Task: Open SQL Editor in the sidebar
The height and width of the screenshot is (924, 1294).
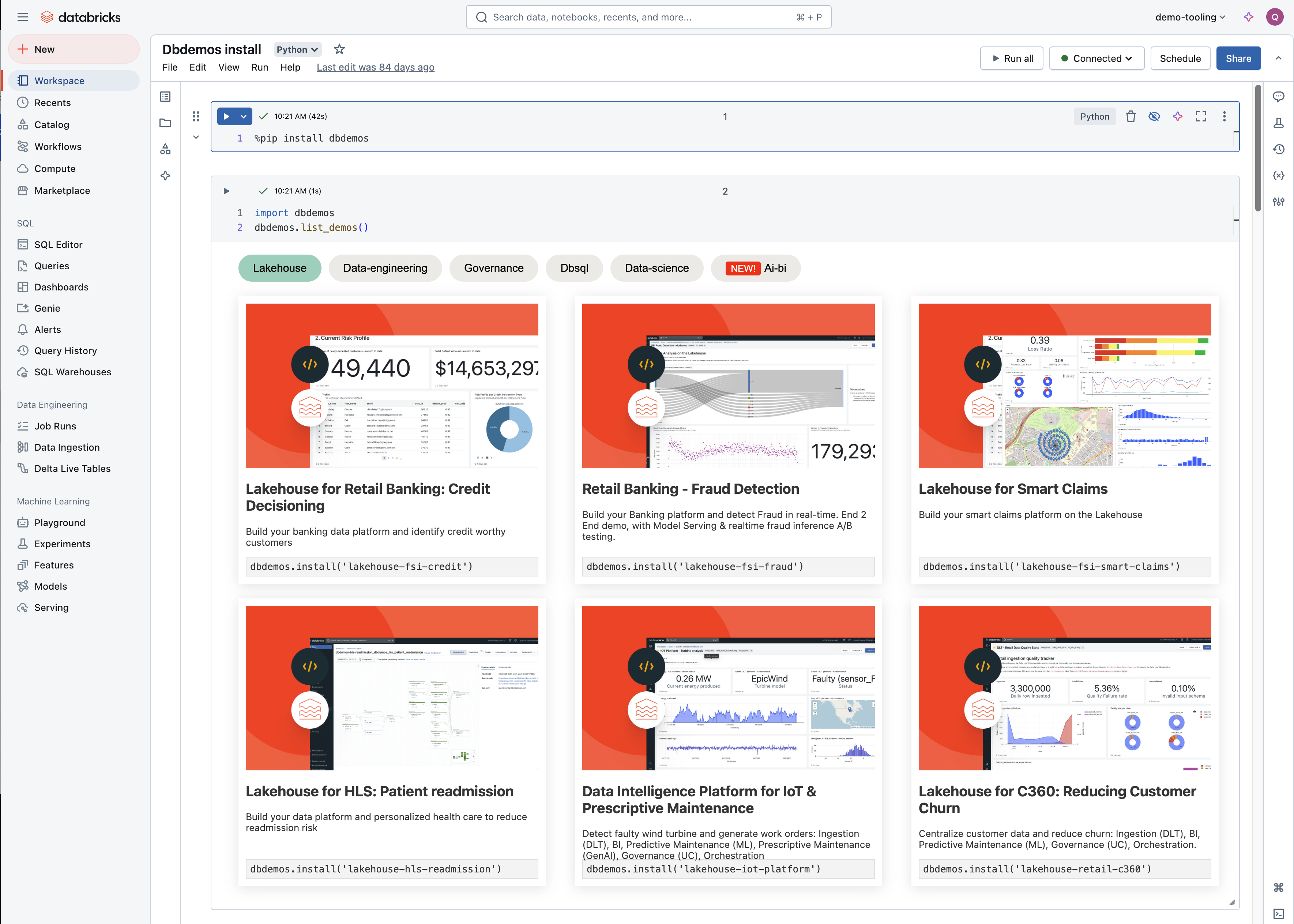Action: 74,245
